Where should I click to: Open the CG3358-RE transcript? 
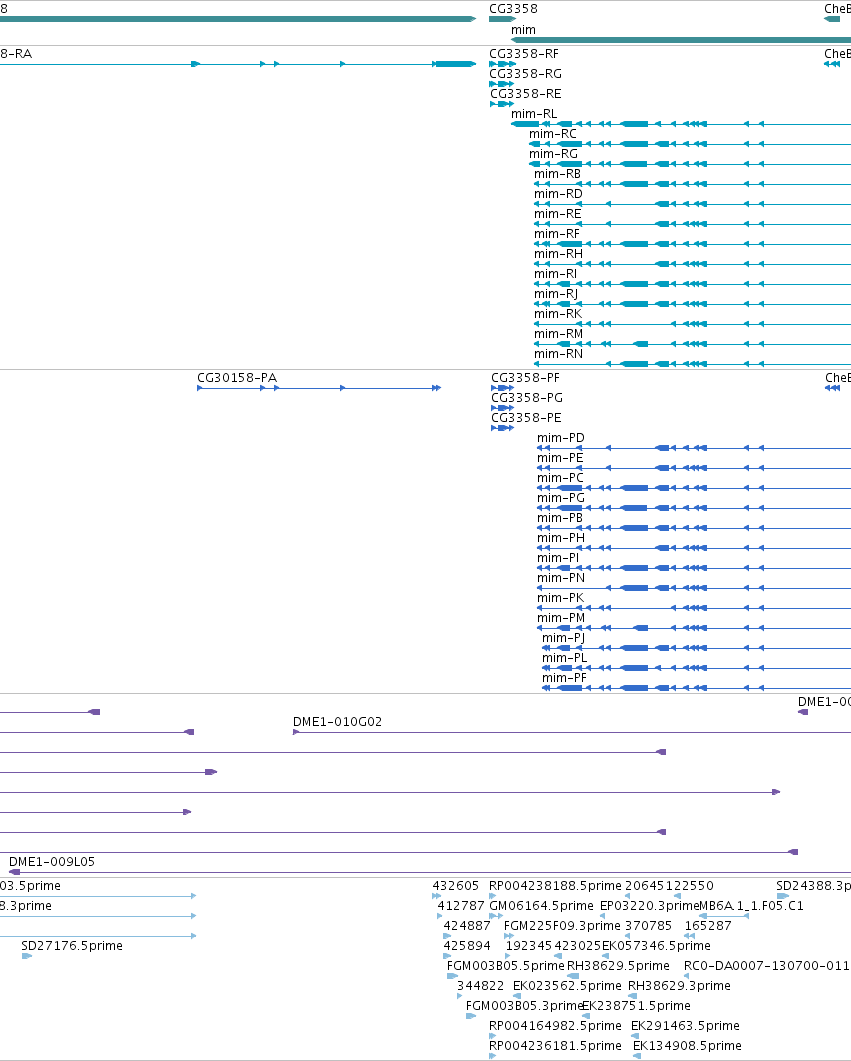(526, 93)
